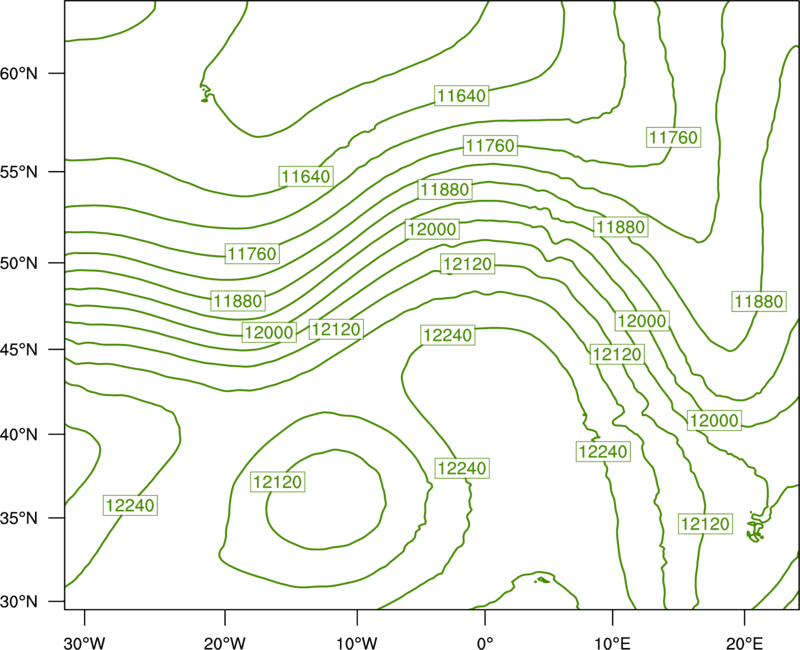Viewport: 800px width, 650px height.
Task: Click the 60°N latitude axis label
Action: [x=19, y=73]
